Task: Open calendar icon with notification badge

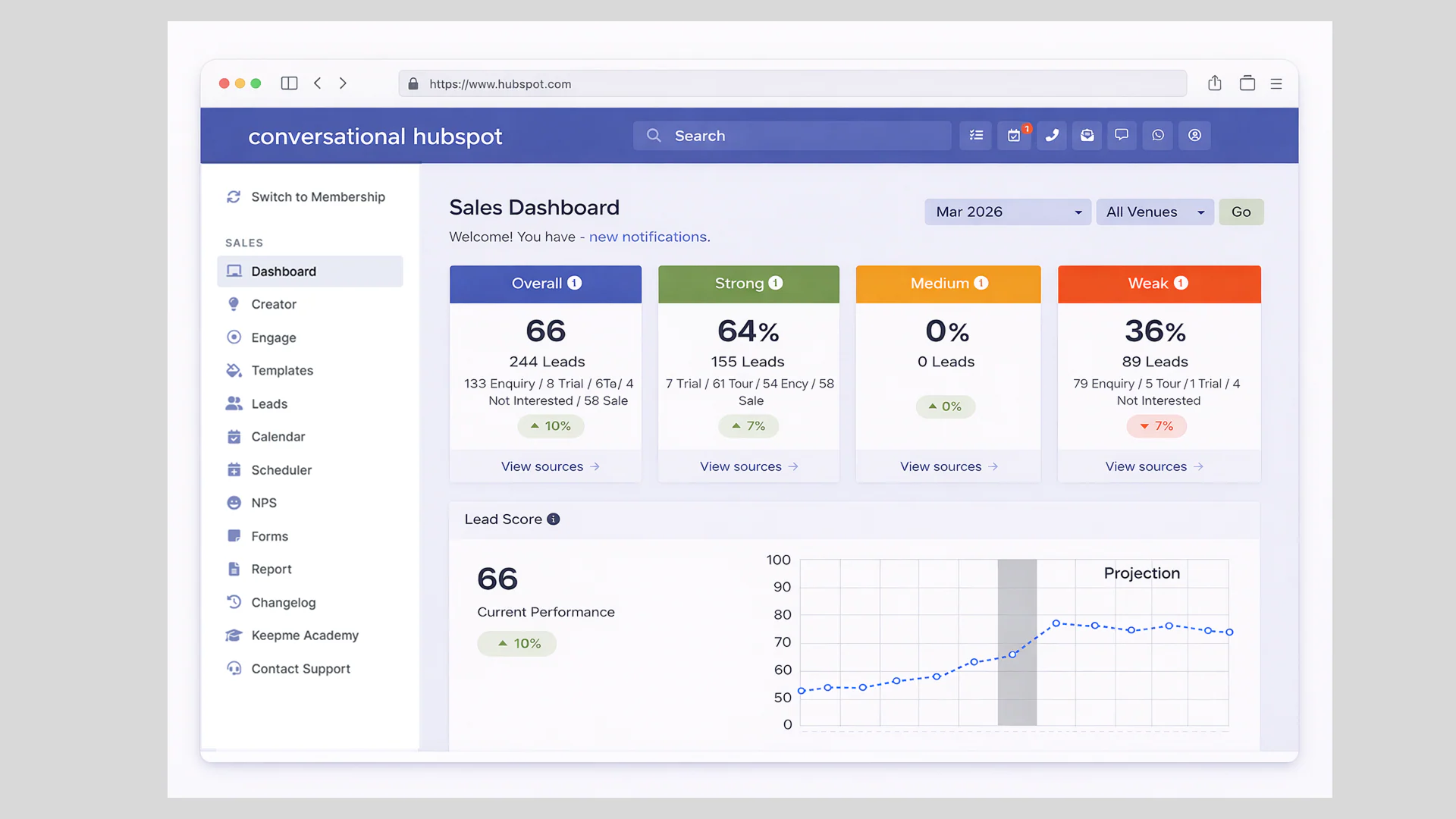Action: coord(1014,136)
